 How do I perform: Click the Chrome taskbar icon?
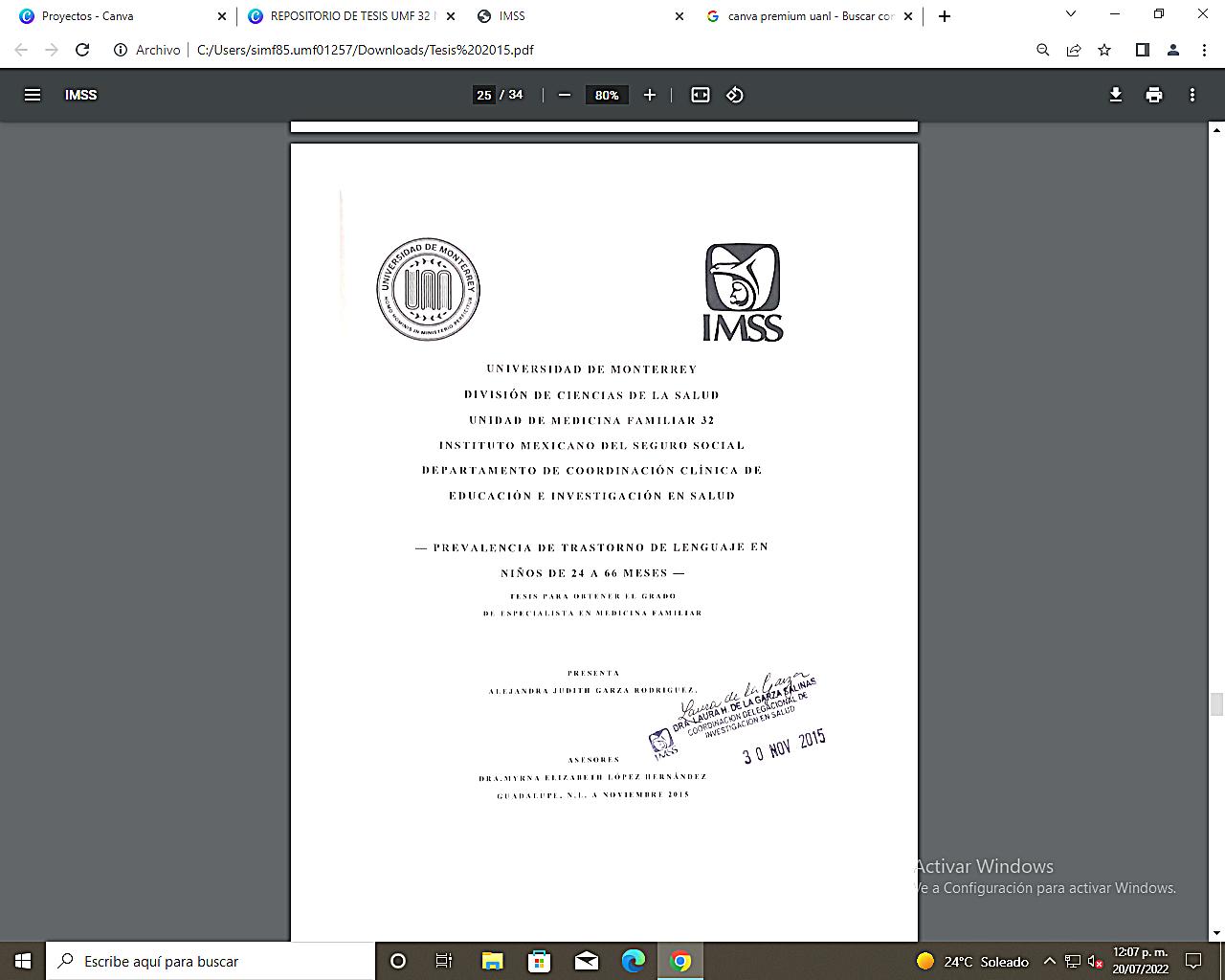coord(680,961)
